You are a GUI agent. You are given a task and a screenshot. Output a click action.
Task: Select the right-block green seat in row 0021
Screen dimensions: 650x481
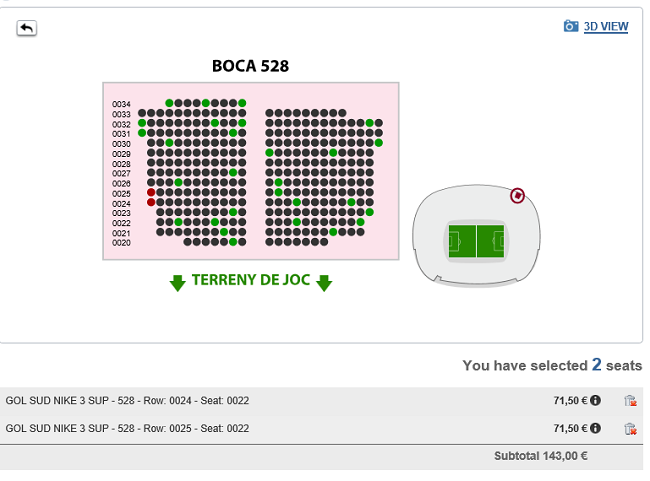pyautogui.click(x=333, y=232)
